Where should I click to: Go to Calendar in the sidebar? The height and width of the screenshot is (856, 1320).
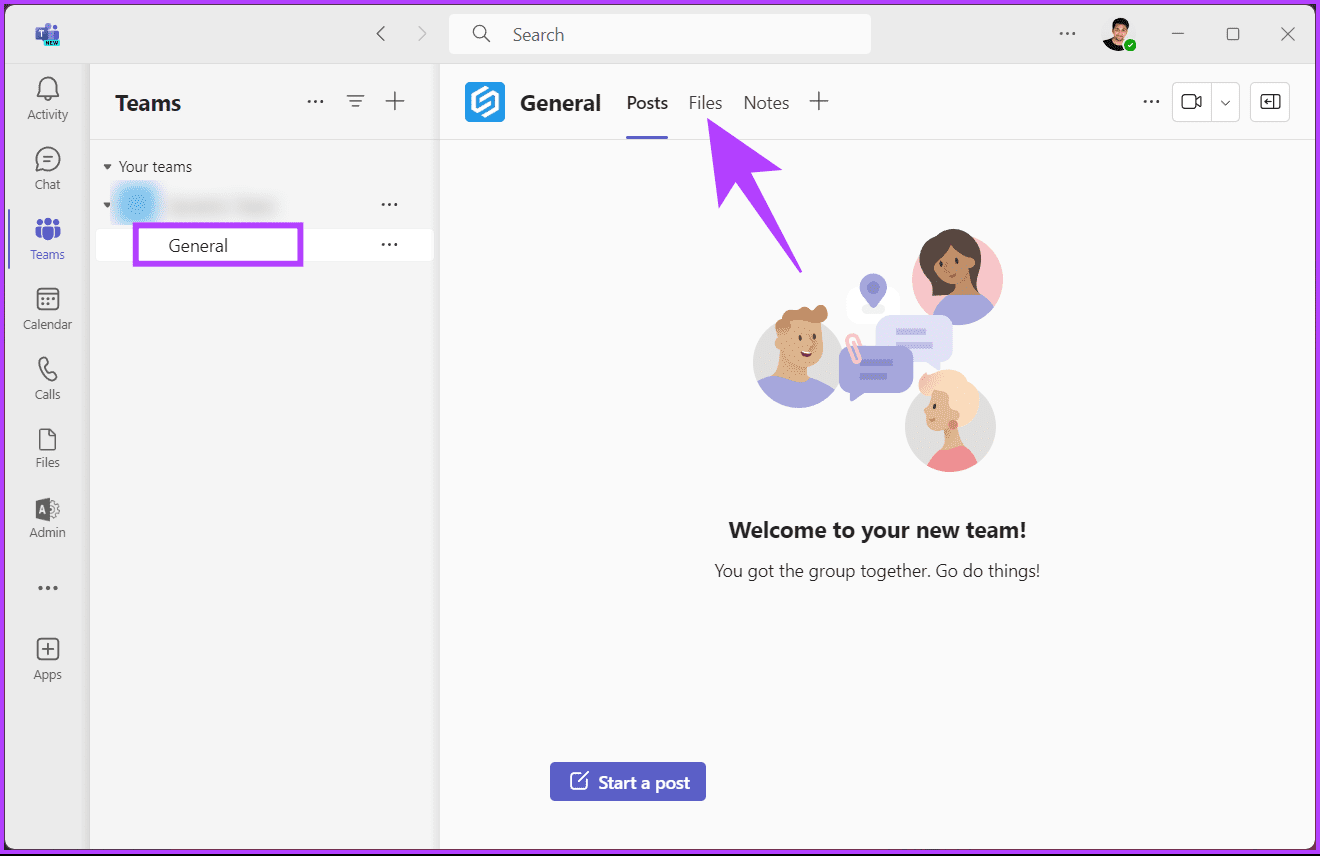coord(47,309)
